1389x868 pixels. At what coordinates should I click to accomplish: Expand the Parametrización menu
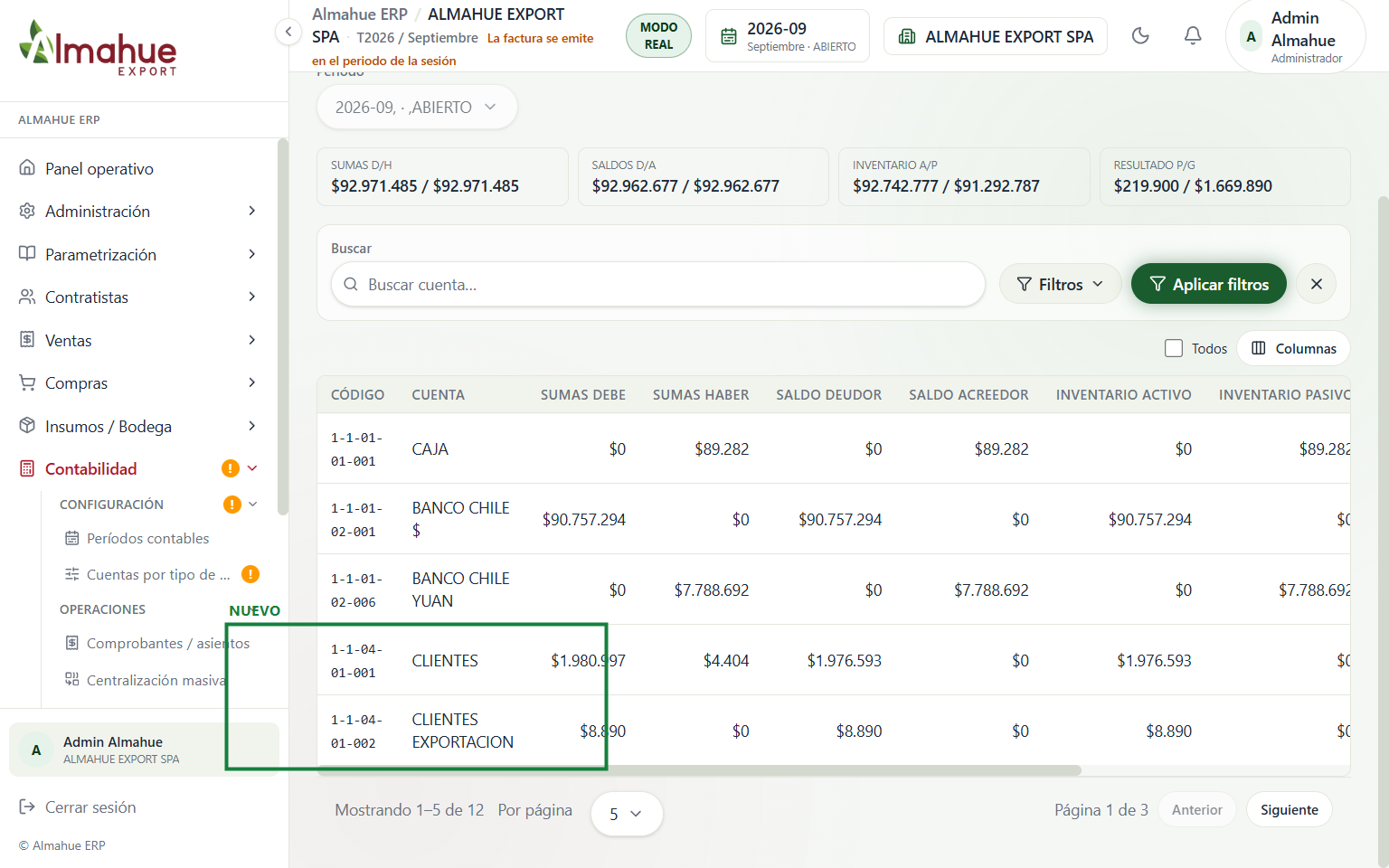point(137,255)
